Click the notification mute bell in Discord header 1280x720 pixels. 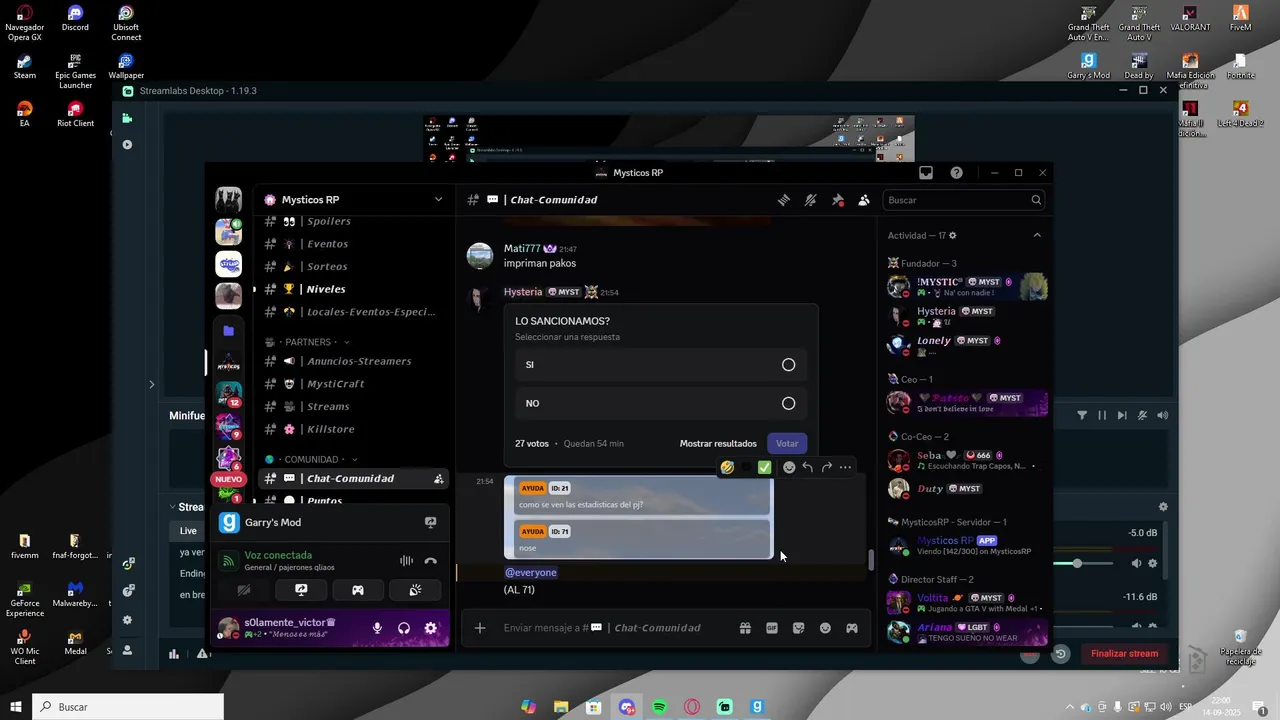[811, 200]
